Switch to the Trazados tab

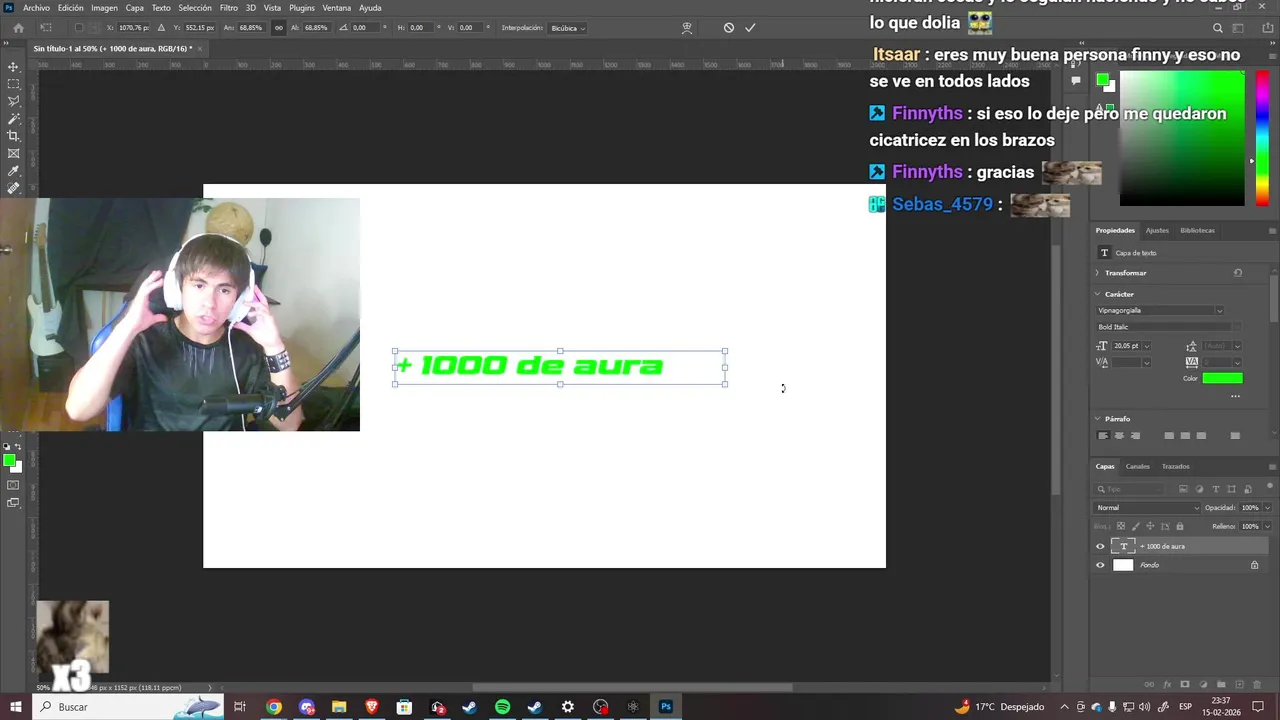pyautogui.click(x=1176, y=466)
